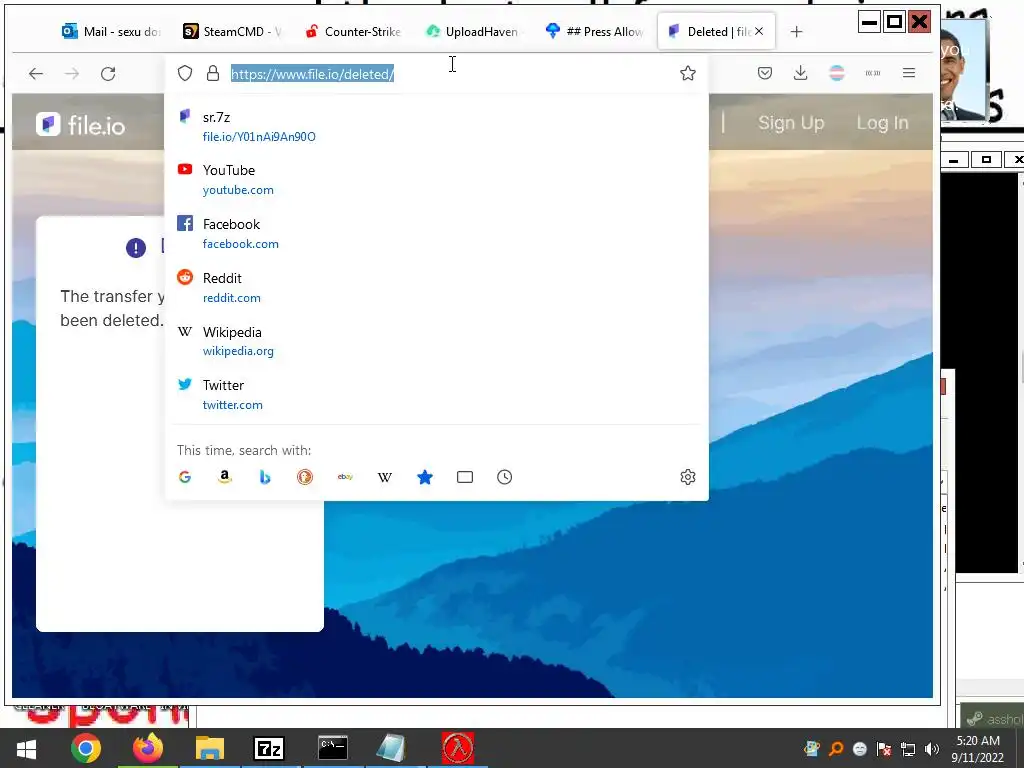Search with eBay one-off engine icon
The image size is (1024, 768).
[345, 477]
